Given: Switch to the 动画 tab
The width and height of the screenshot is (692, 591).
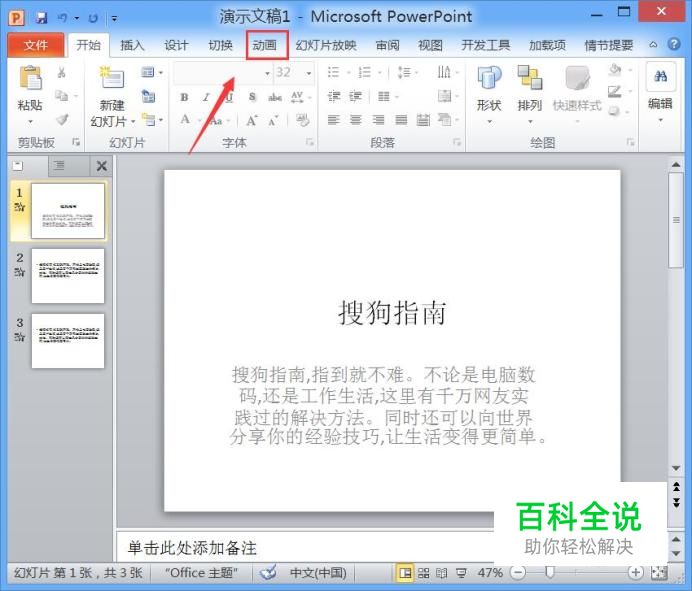Looking at the screenshot, I should point(266,45).
